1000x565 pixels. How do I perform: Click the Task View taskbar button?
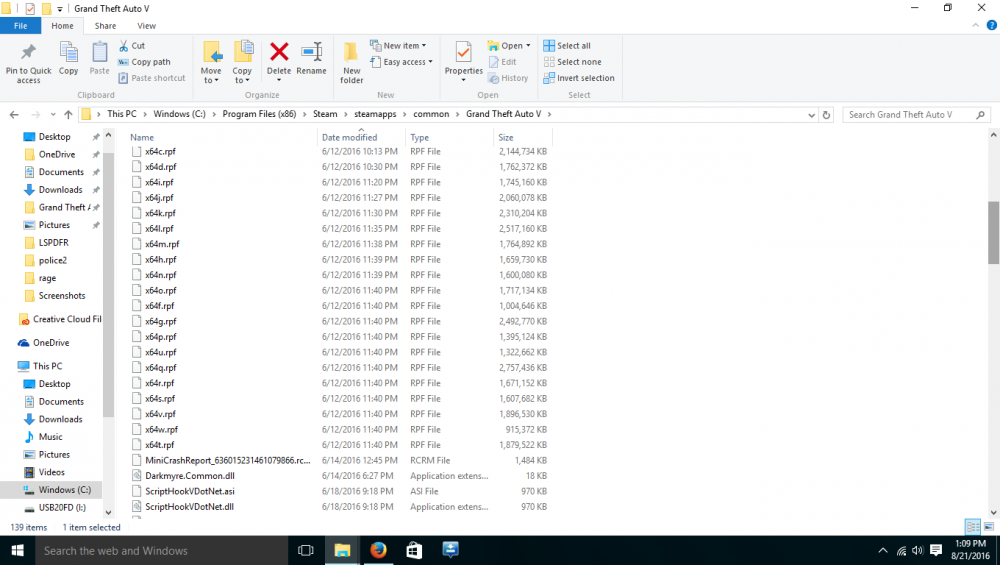click(x=305, y=550)
